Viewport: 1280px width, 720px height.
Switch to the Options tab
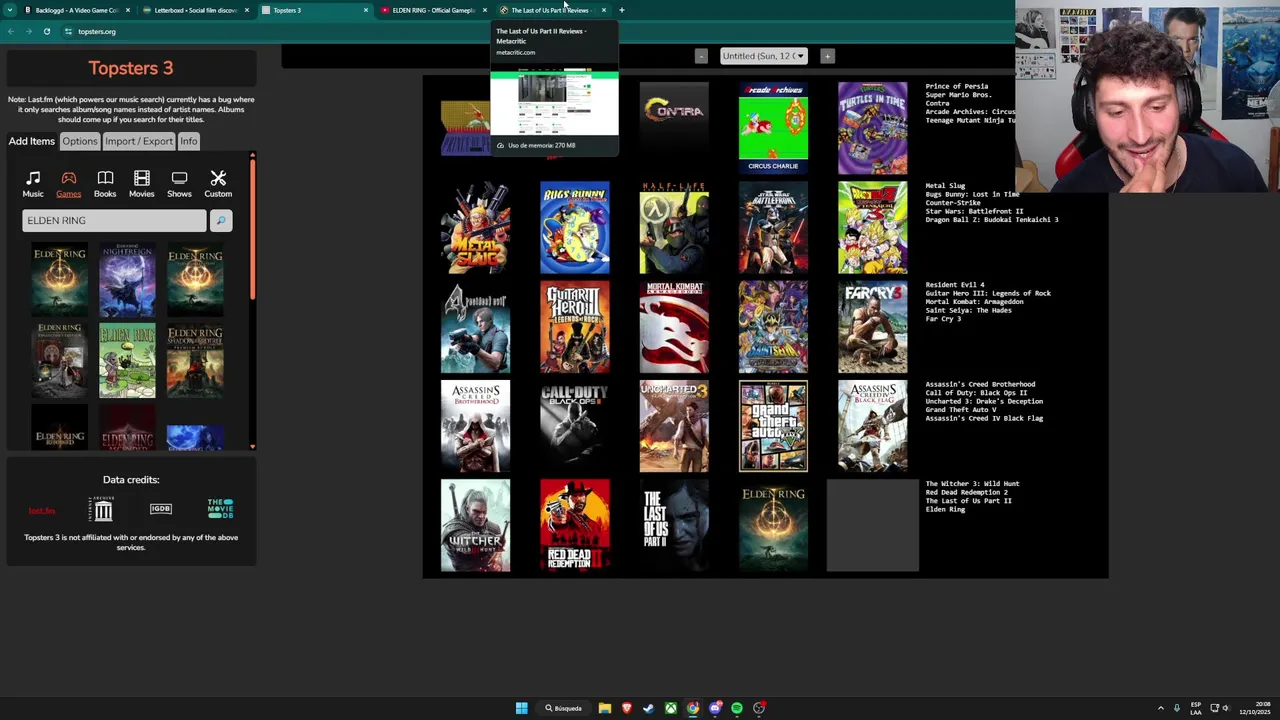coord(80,141)
